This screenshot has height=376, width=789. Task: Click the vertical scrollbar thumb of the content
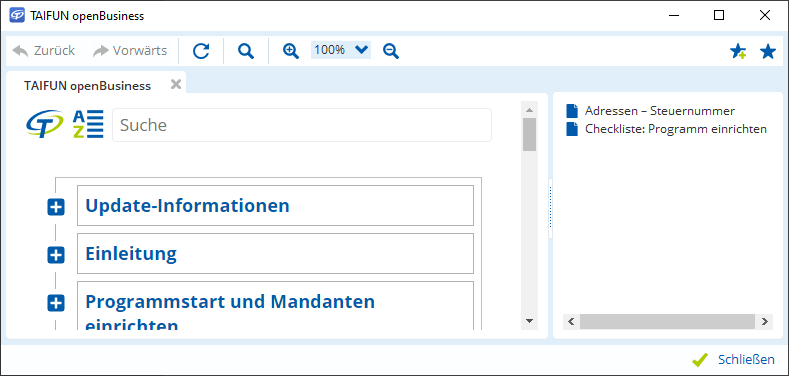[529, 134]
